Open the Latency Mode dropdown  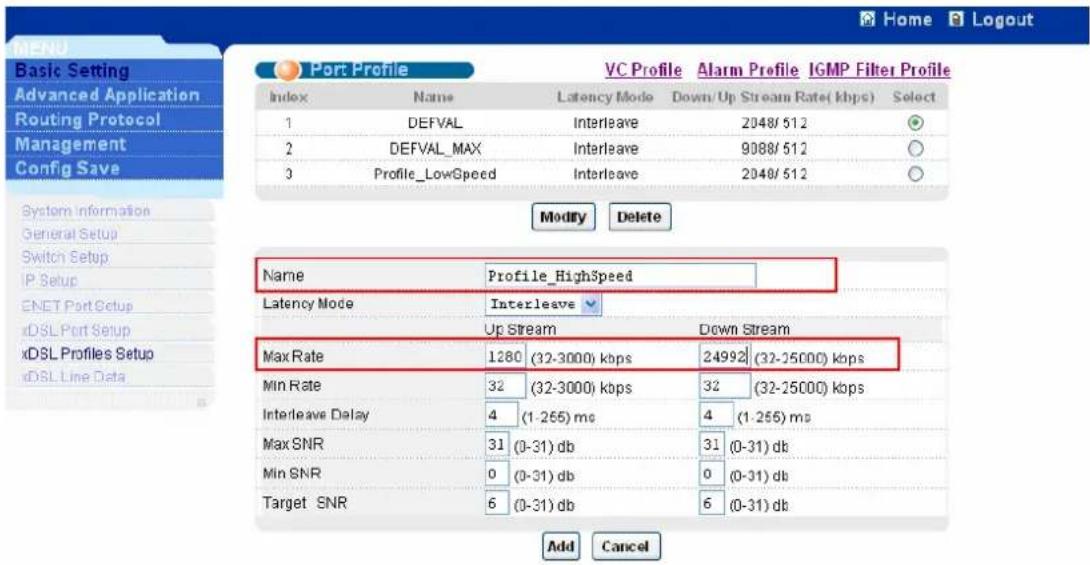[x=543, y=304]
